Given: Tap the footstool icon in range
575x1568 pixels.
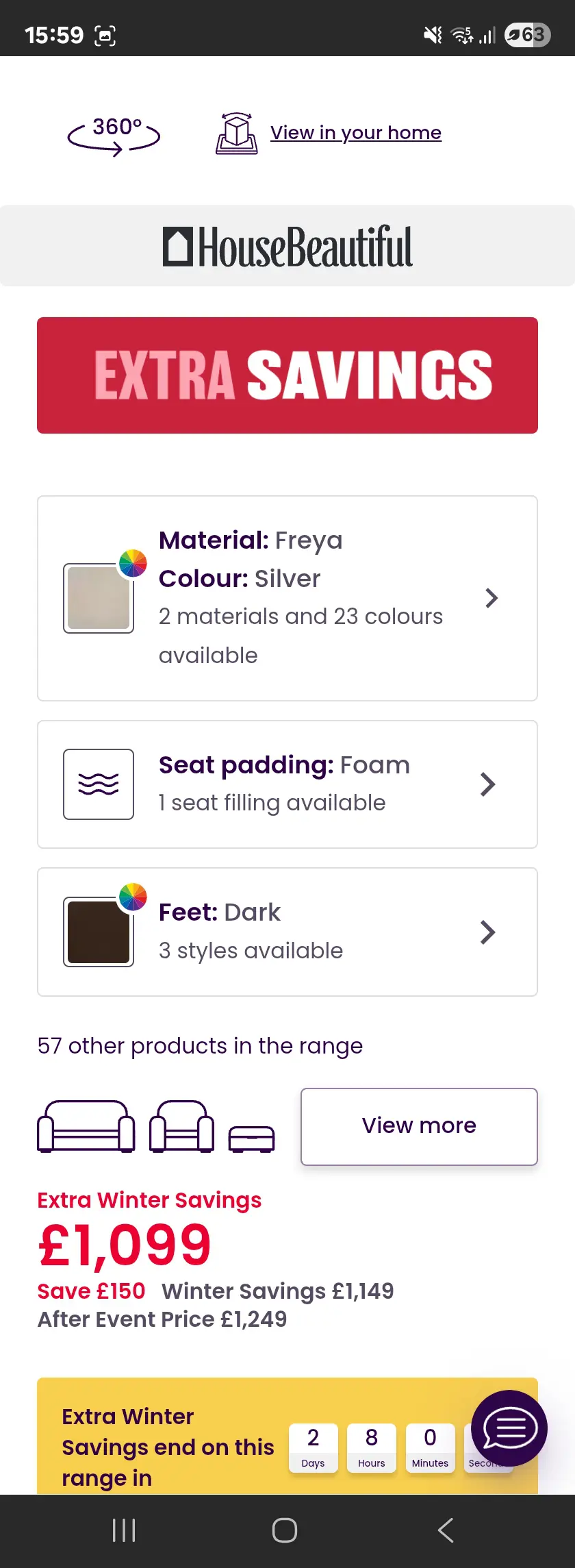Looking at the screenshot, I should (251, 1138).
